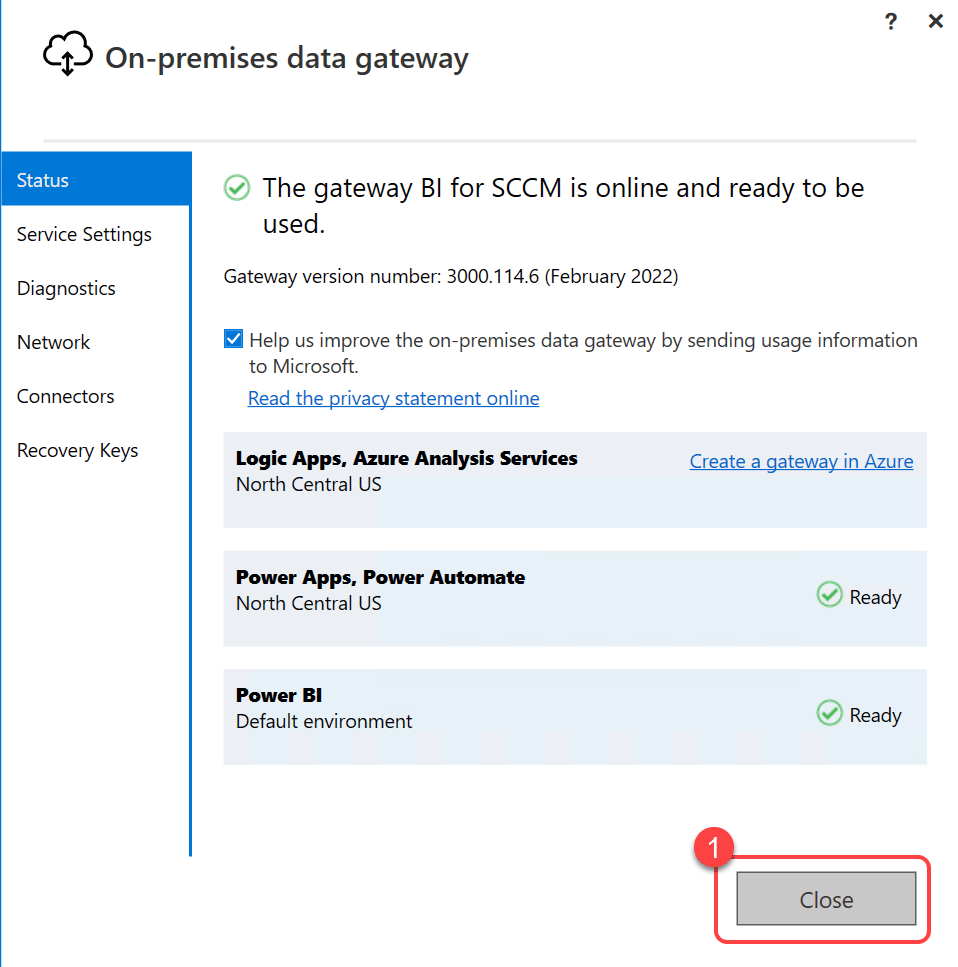
Task: Open the Service Settings section
Action: [85, 234]
